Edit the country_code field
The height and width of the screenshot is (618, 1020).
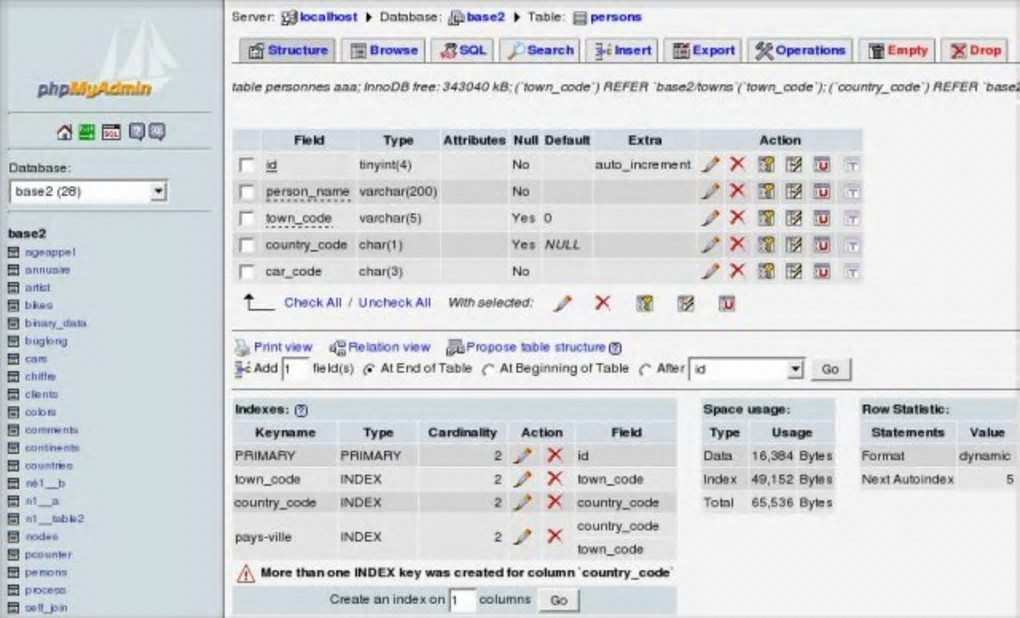pos(710,245)
